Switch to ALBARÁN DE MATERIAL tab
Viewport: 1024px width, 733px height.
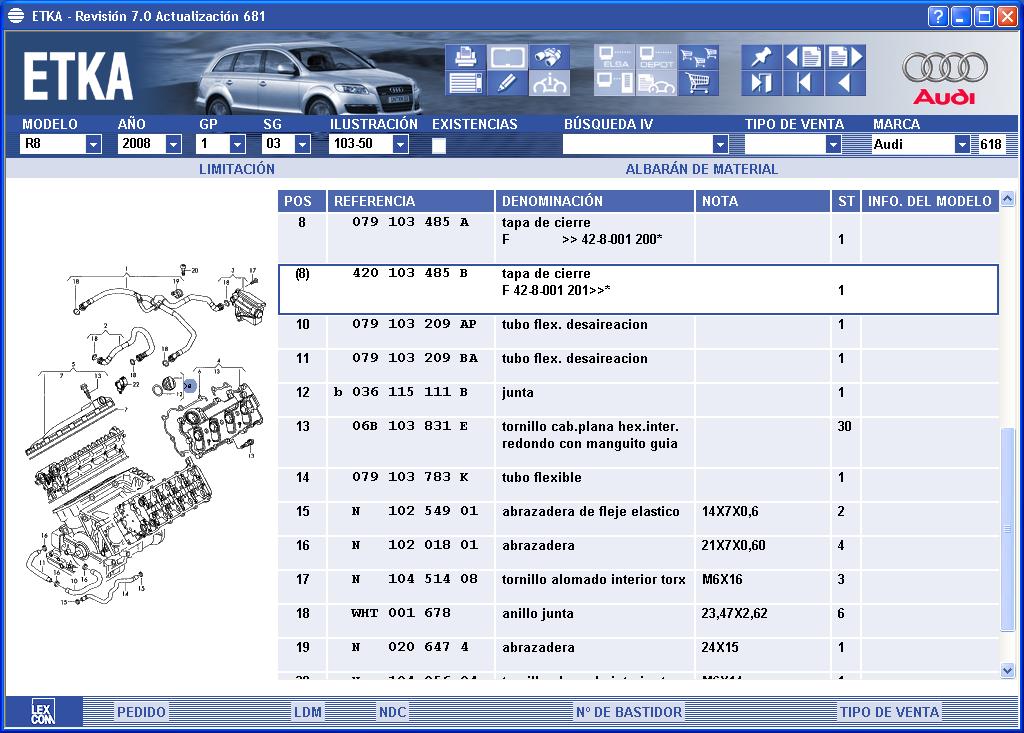coord(701,169)
